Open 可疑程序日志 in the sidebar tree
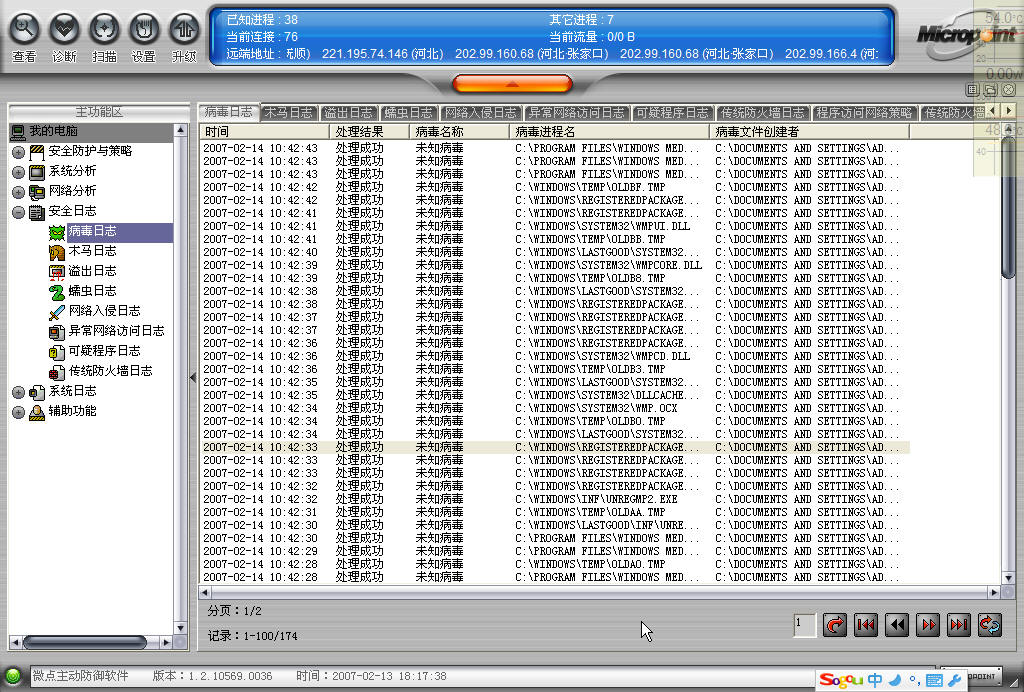Viewport: 1024px width, 692px height. (104, 351)
